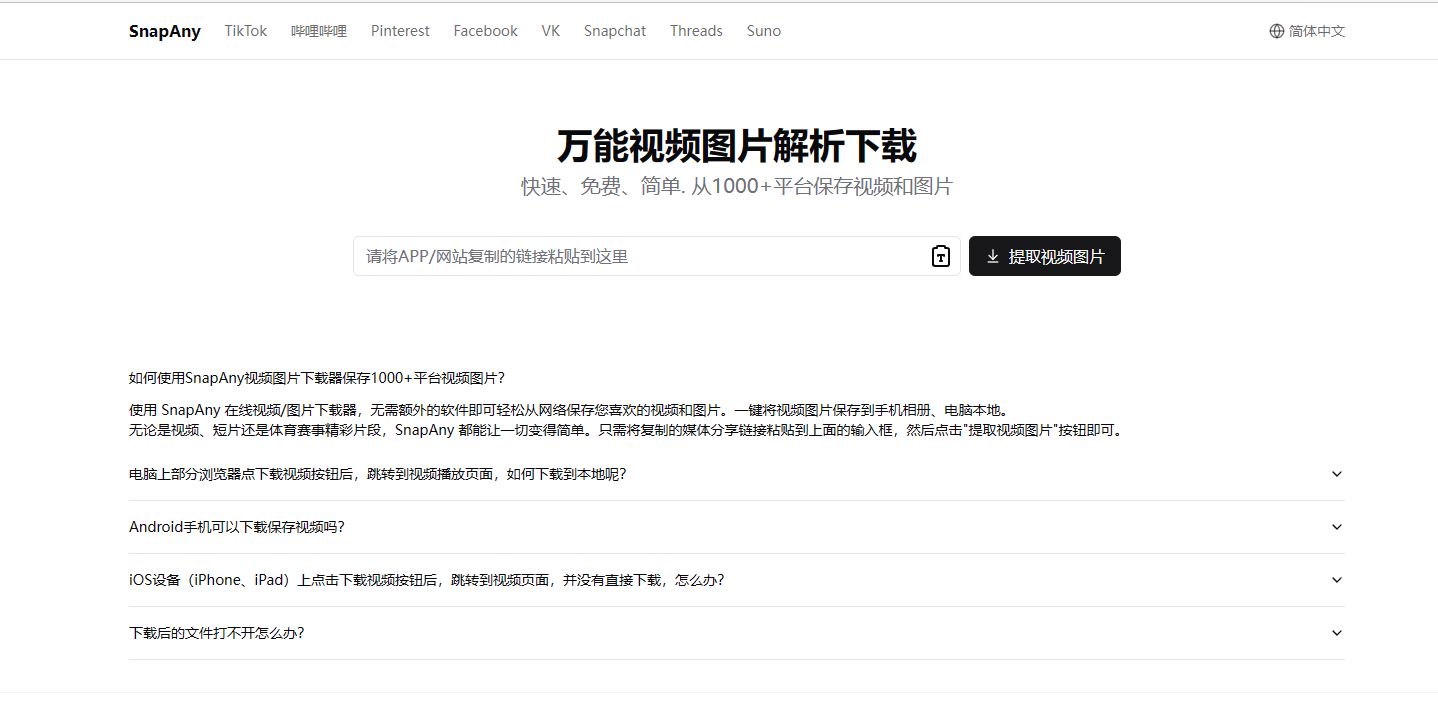
Task: Click the download arrow icon on extract button
Action: pyautogui.click(x=993, y=256)
